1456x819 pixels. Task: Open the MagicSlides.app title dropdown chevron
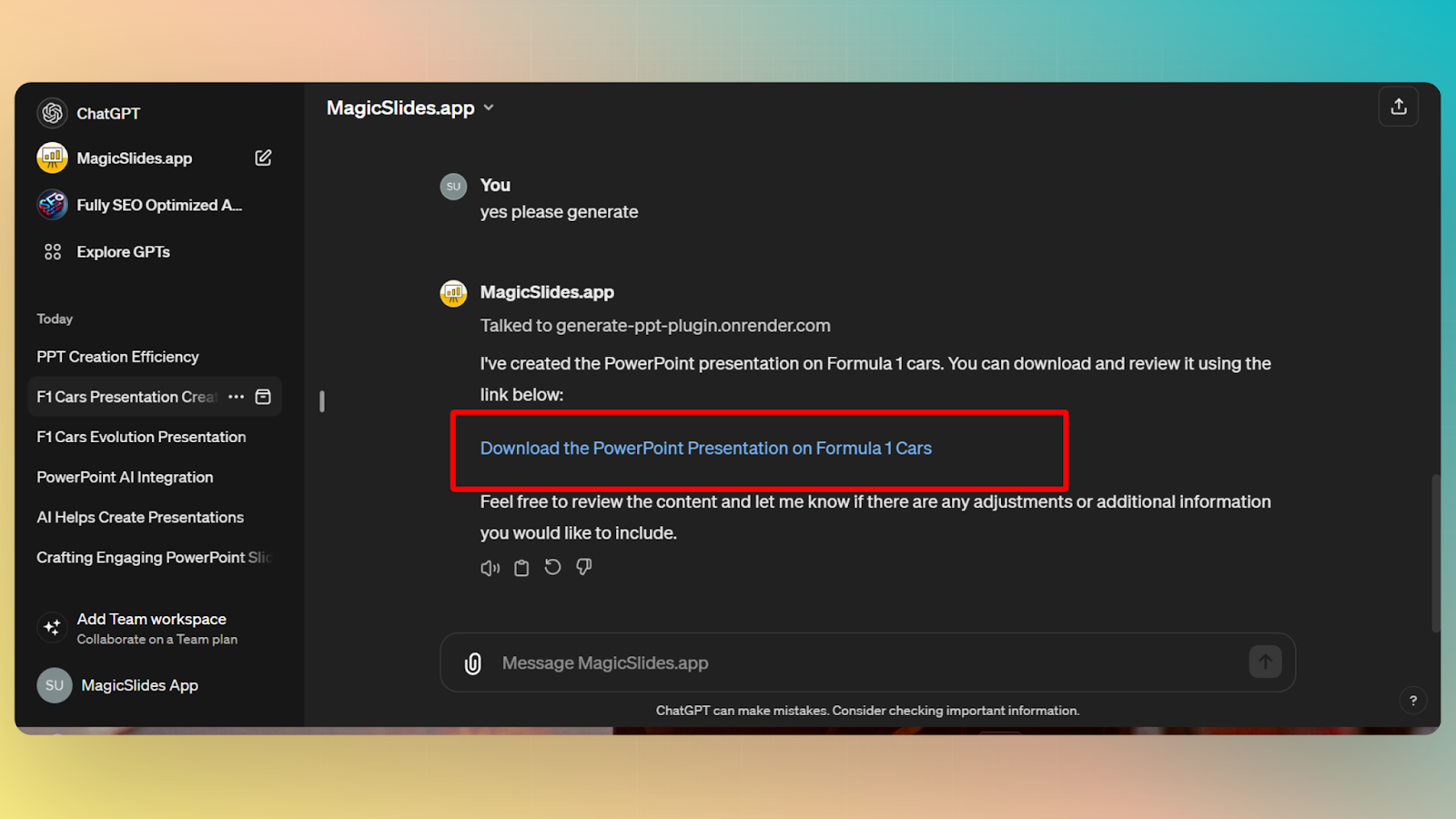[x=489, y=107]
